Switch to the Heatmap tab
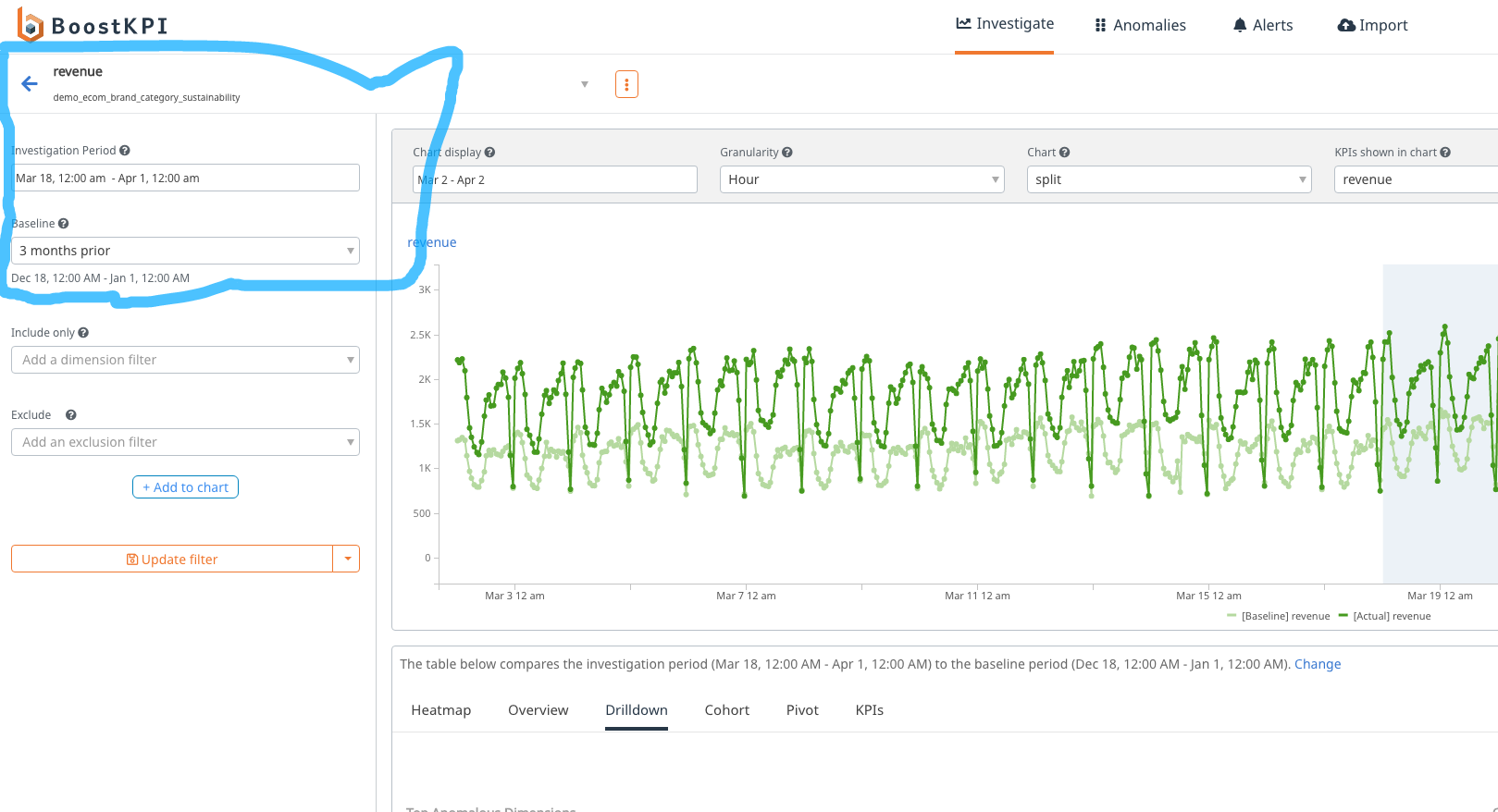This screenshot has height=812, width=1498. click(x=441, y=710)
